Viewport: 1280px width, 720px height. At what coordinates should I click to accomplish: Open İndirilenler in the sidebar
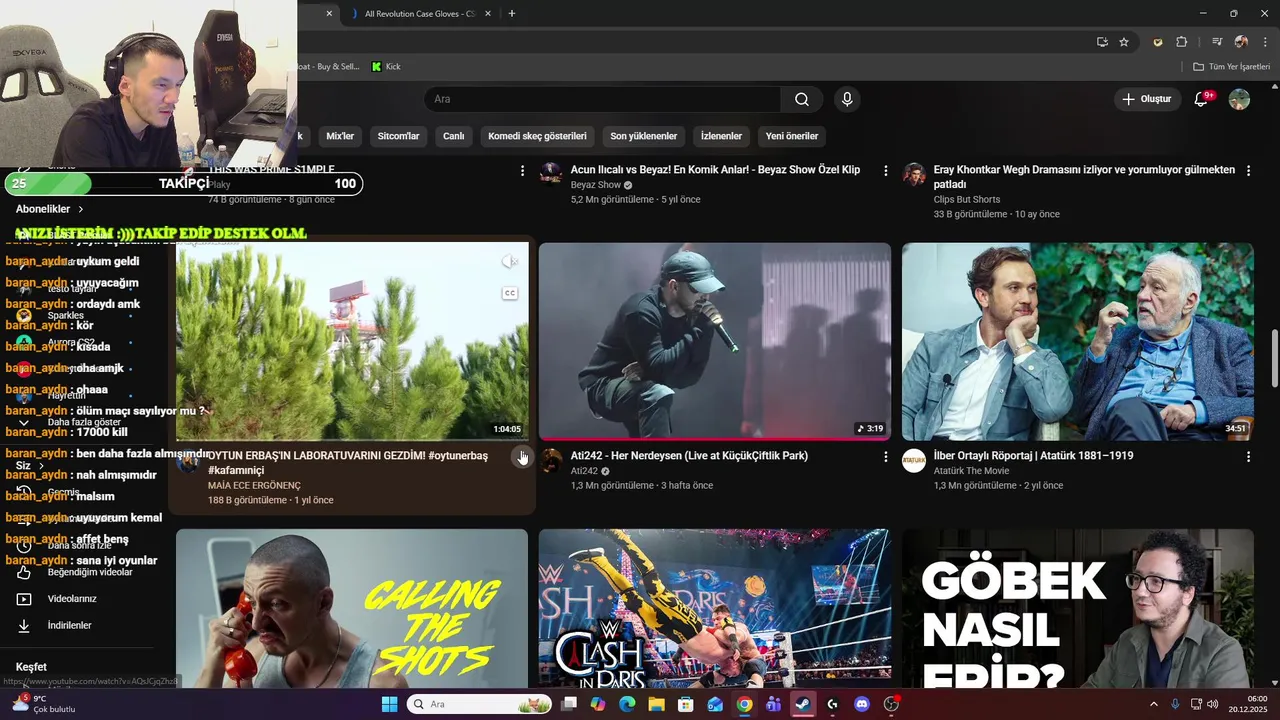(x=69, y=626)
